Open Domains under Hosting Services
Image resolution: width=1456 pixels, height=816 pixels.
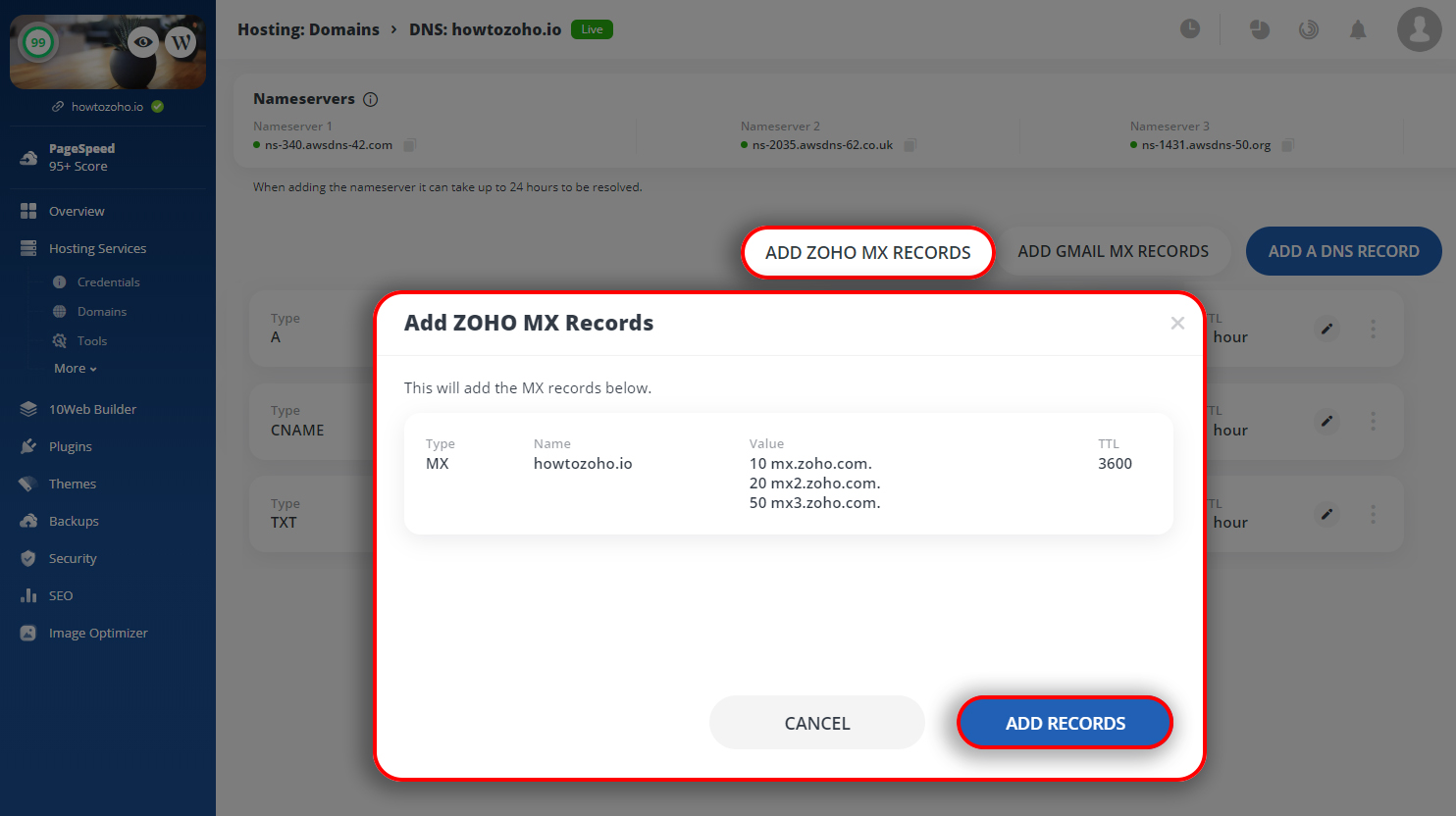click(x=102, y=311)
